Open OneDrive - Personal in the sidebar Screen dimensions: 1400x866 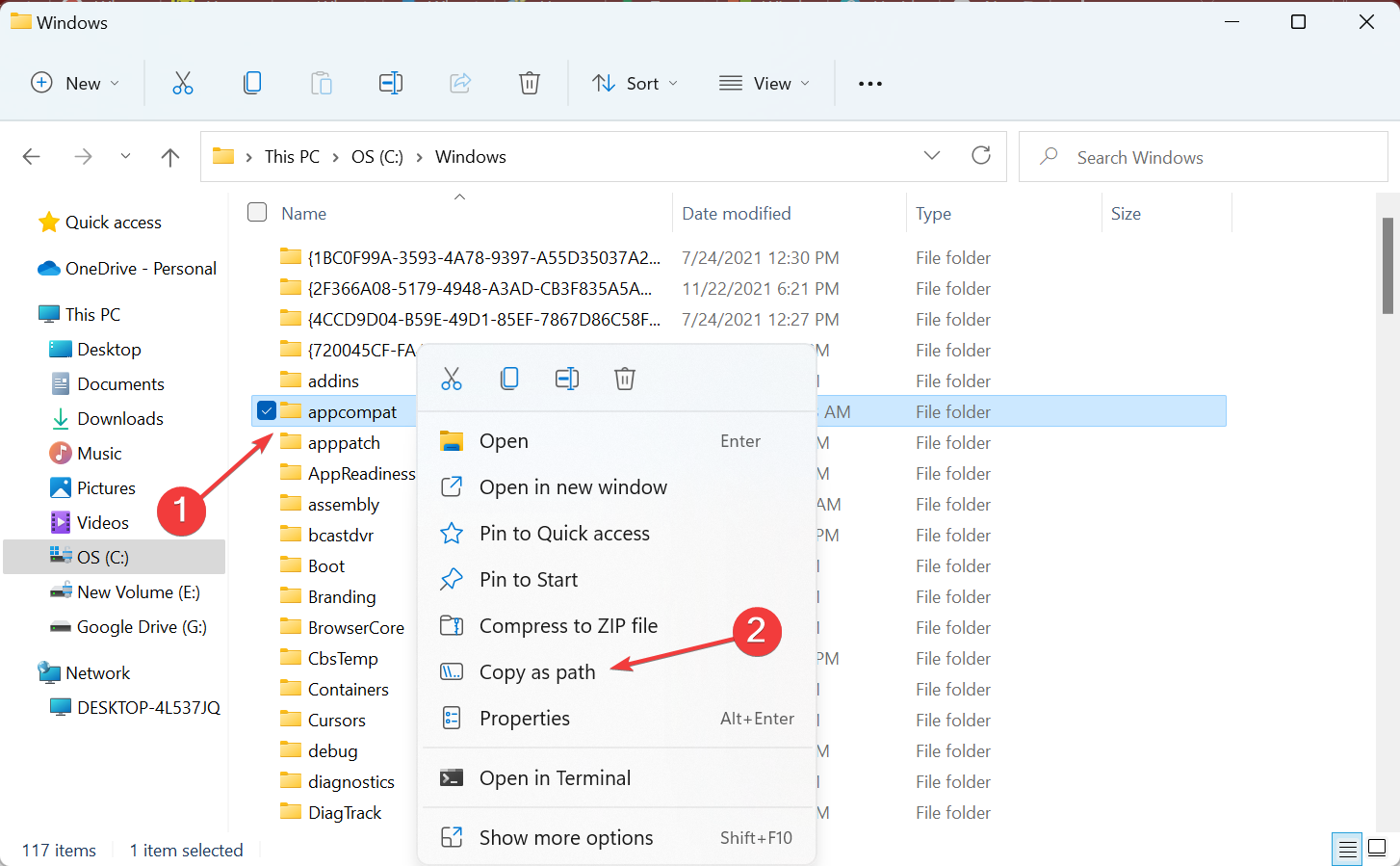point(127,269)
